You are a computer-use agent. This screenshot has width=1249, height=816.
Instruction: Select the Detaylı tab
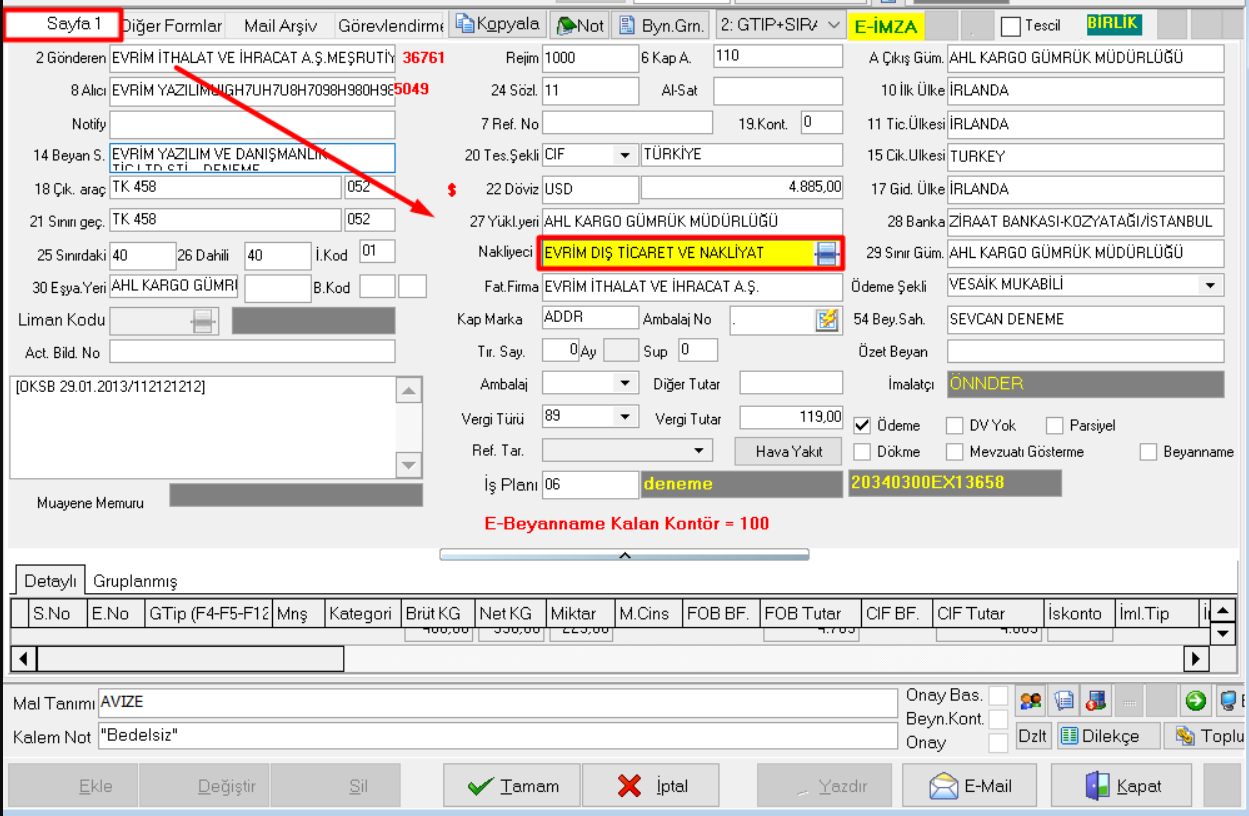50,581
